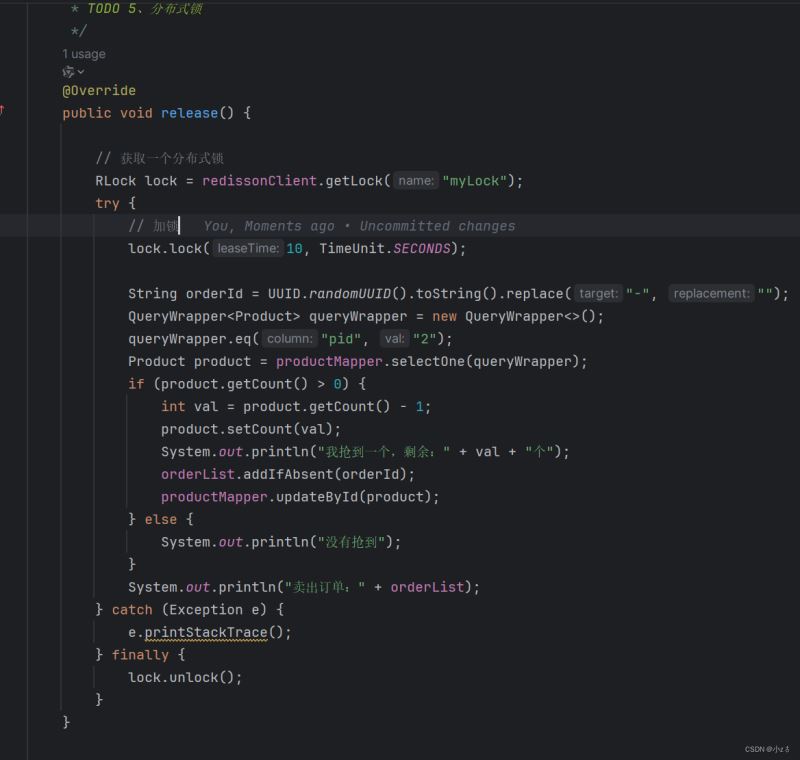800x760 pixels.
Task: Click the "name:" parameter hint
Action: pyautogui.click(x=416, y=181)
